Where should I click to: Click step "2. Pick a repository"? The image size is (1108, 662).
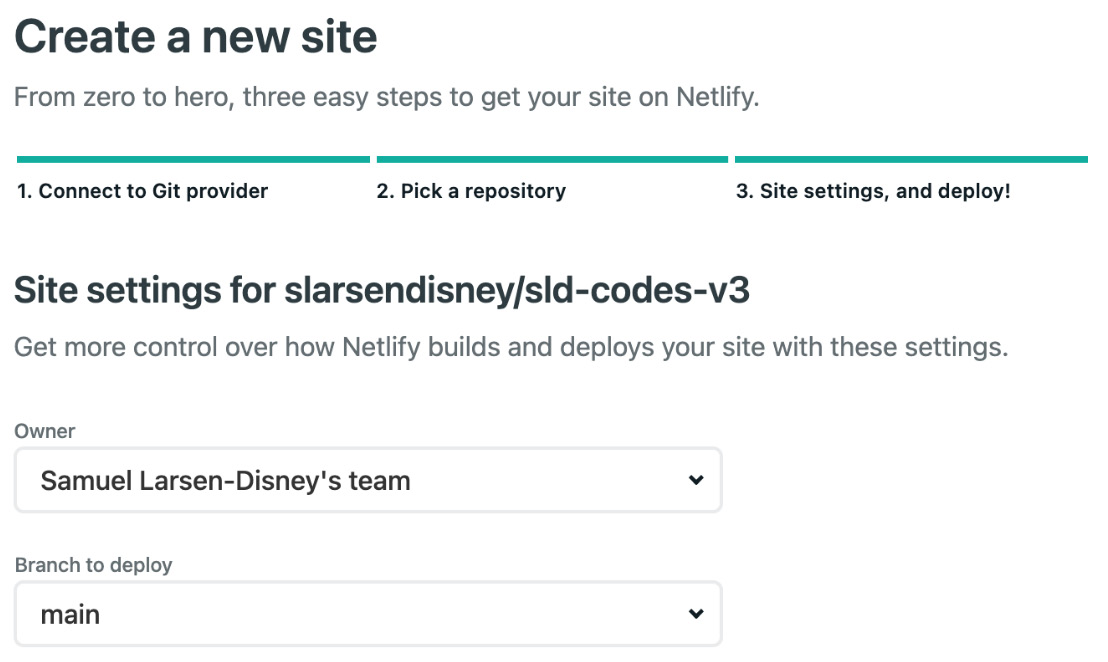click(x=471, y=190)
